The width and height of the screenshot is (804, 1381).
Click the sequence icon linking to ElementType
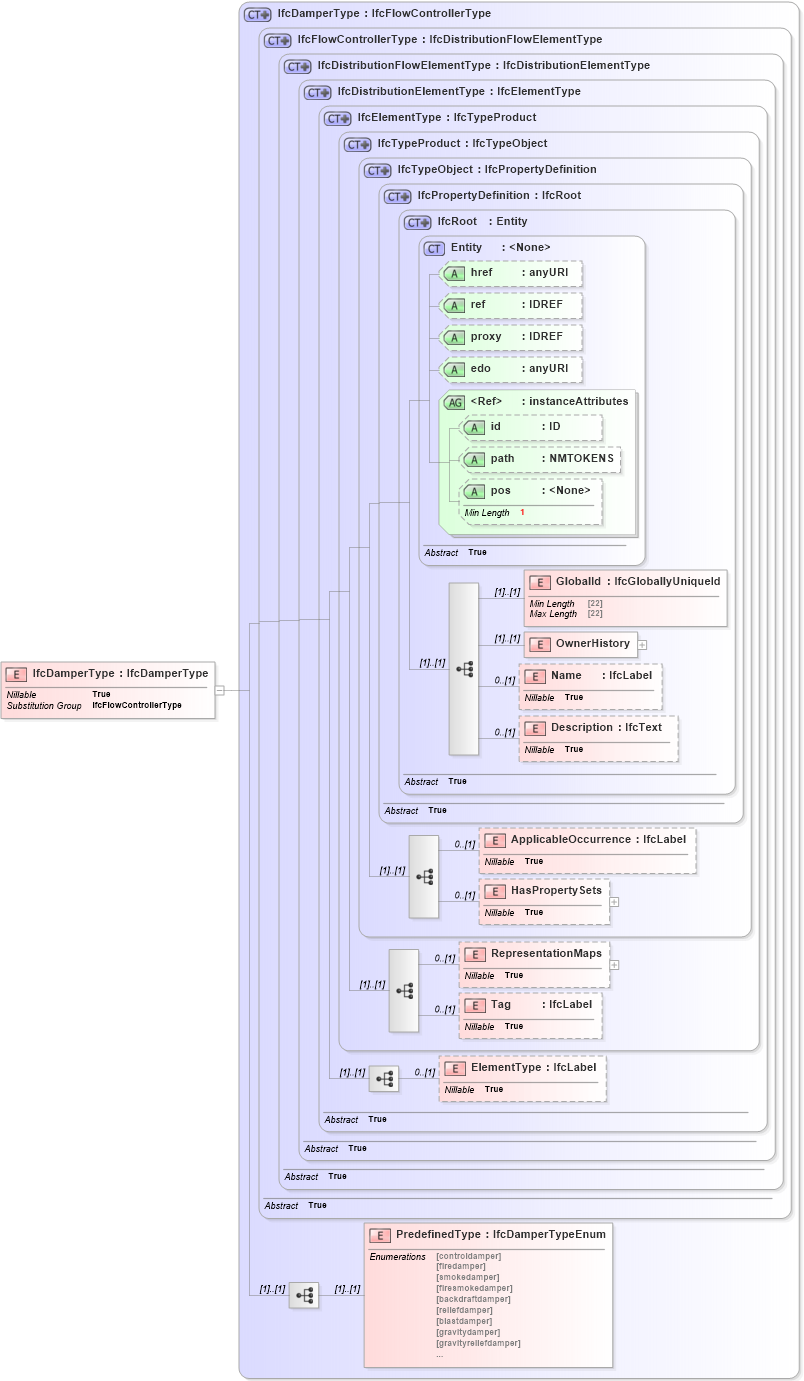[x=385, y=1078]
